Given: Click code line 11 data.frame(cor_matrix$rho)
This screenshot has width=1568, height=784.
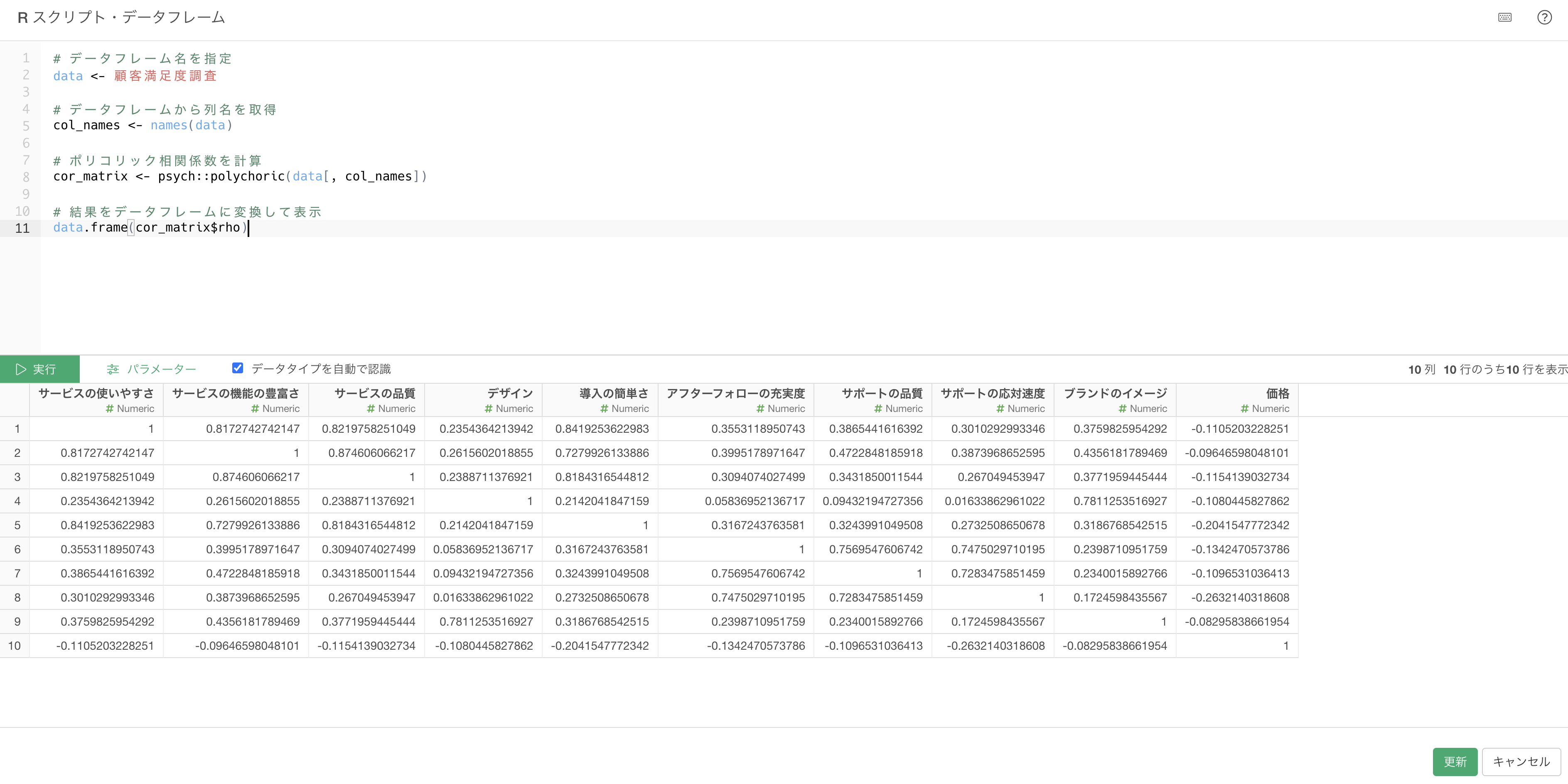Looking at the screenshot, I should (150, 228).
